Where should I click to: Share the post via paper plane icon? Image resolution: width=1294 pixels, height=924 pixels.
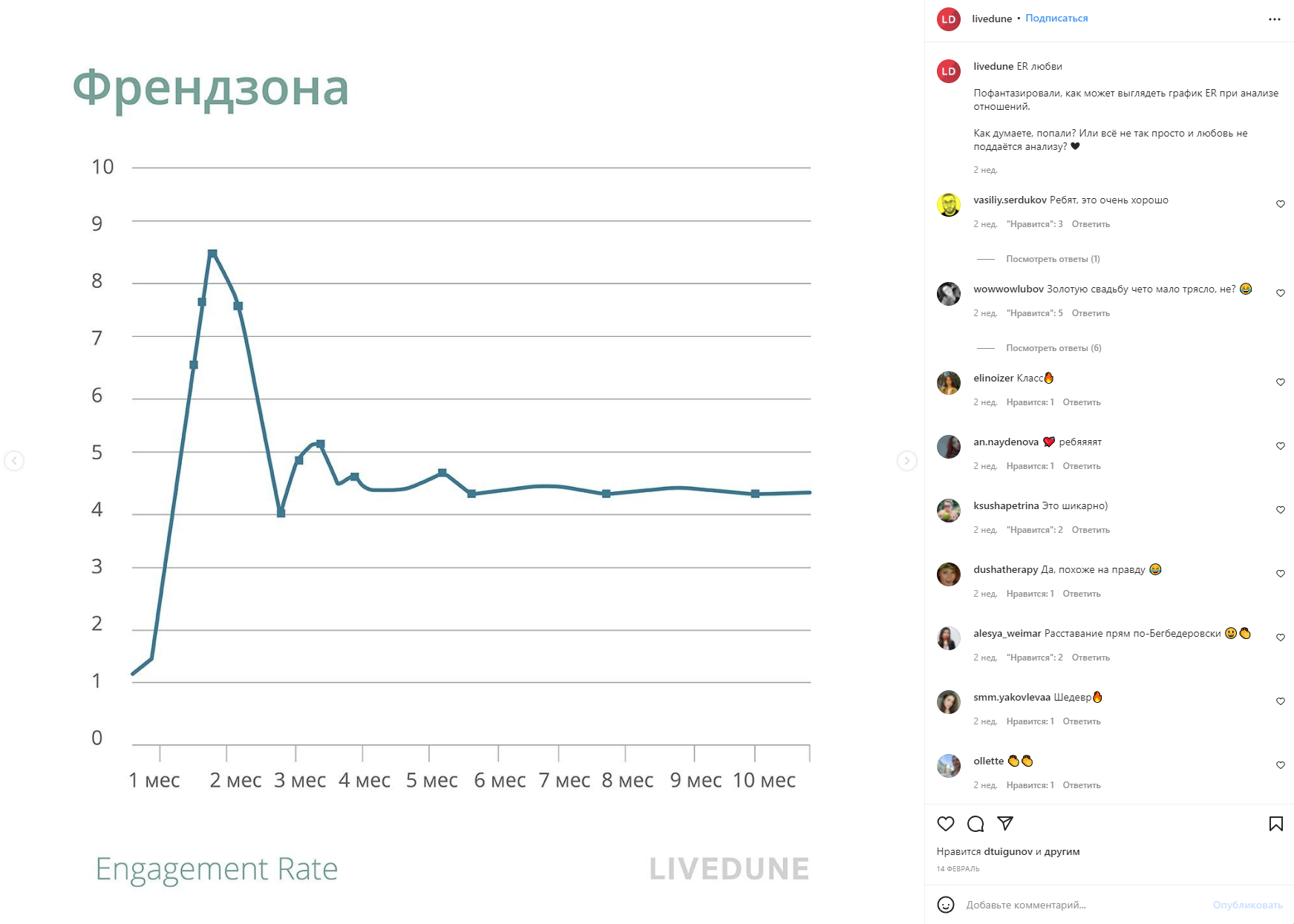click(x=1005, y=823)
